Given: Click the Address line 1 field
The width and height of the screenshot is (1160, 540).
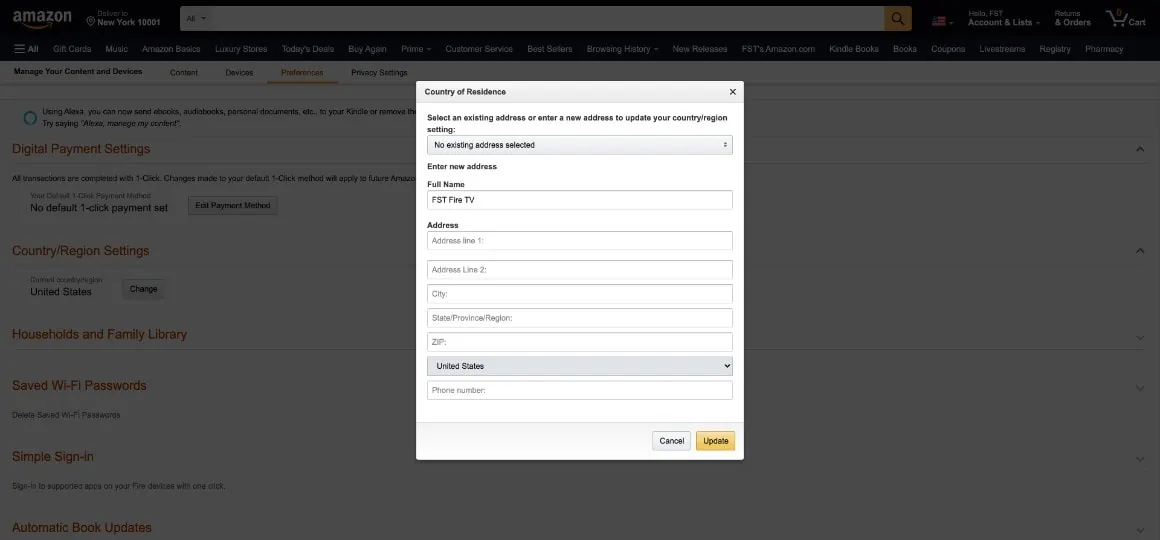Looking at the screenshot, I should coord(579,241).
